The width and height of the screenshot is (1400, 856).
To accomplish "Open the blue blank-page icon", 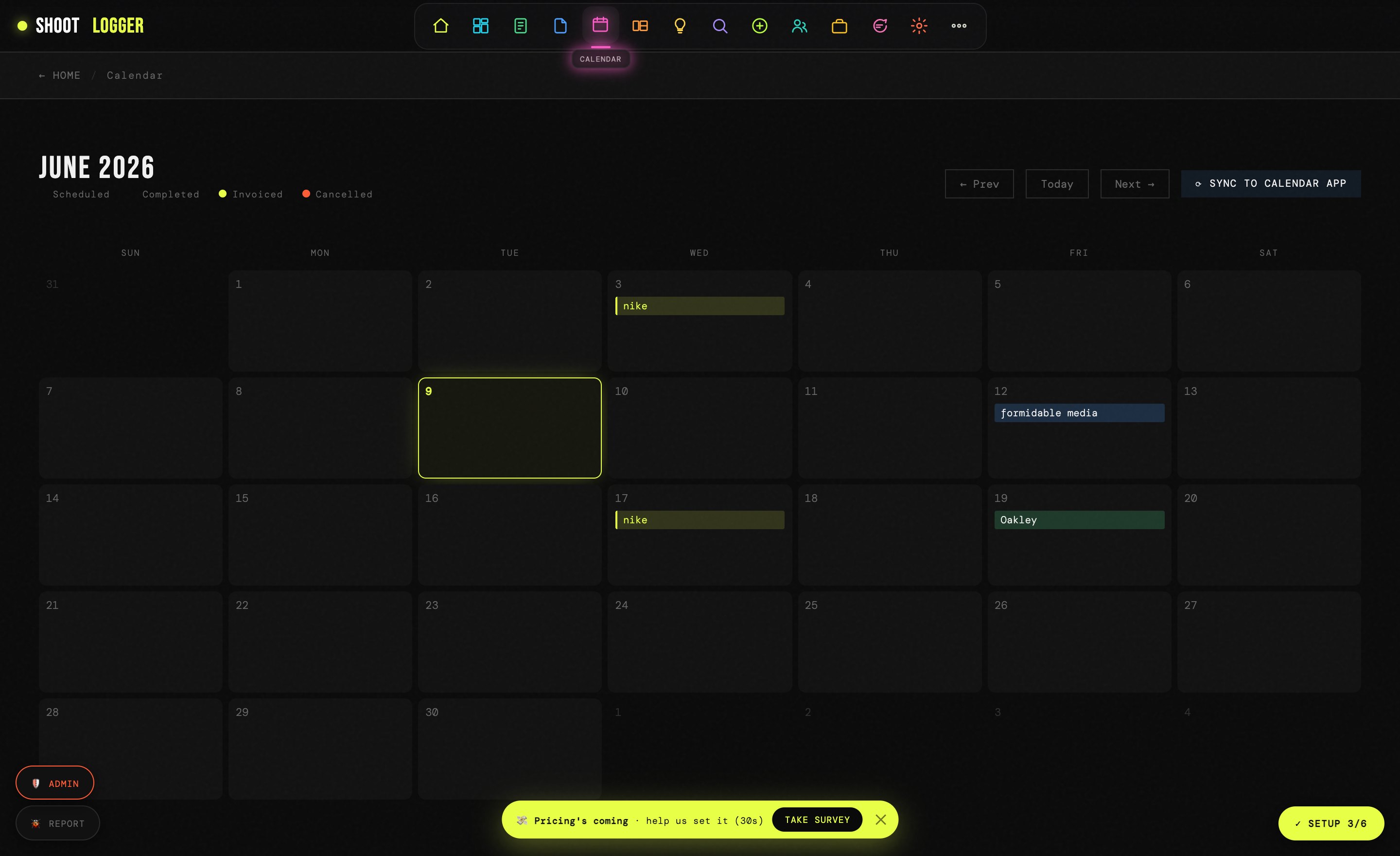I will point(560,26).
